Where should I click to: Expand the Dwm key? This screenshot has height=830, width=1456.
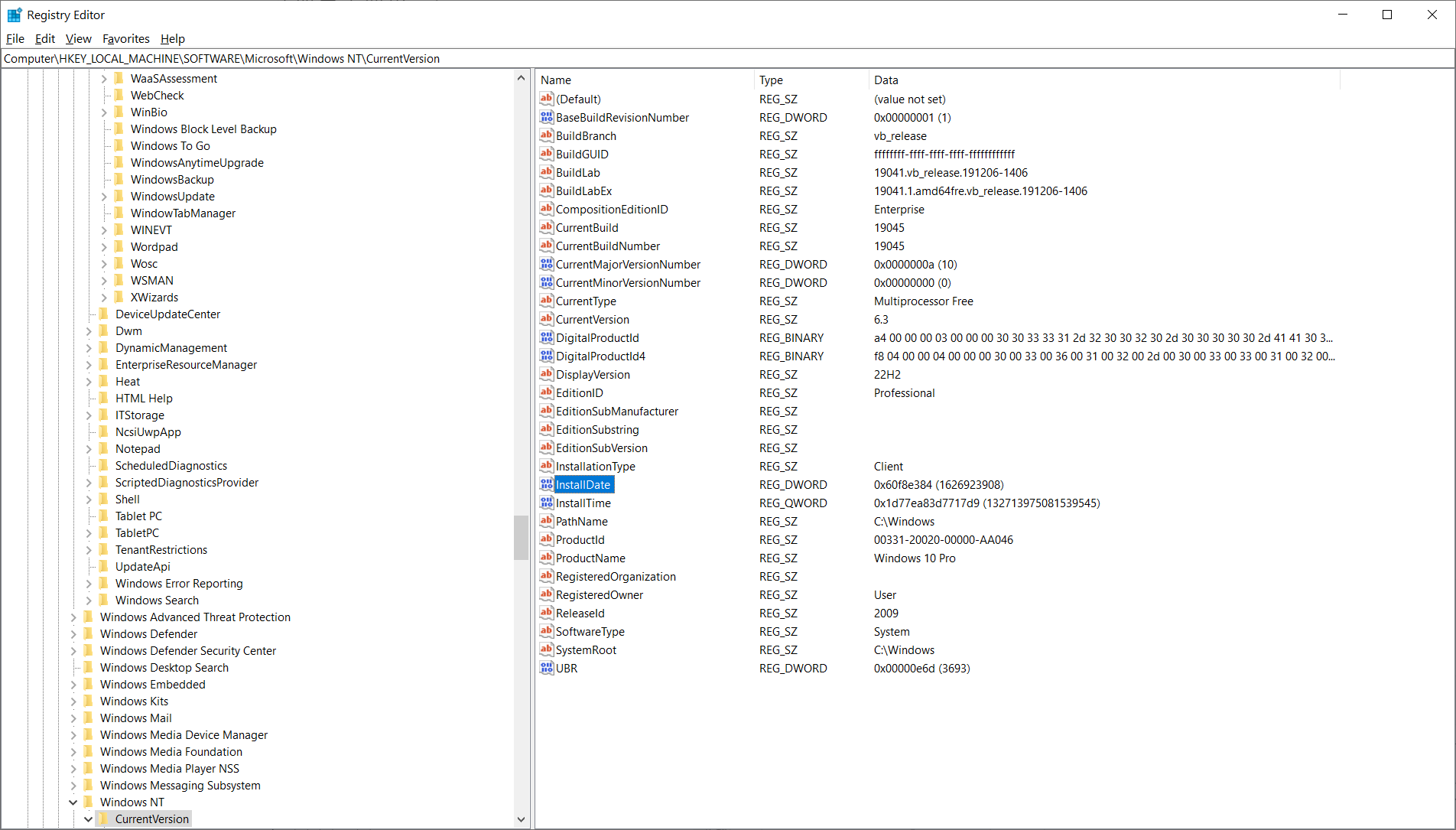(x=89, y=330)
